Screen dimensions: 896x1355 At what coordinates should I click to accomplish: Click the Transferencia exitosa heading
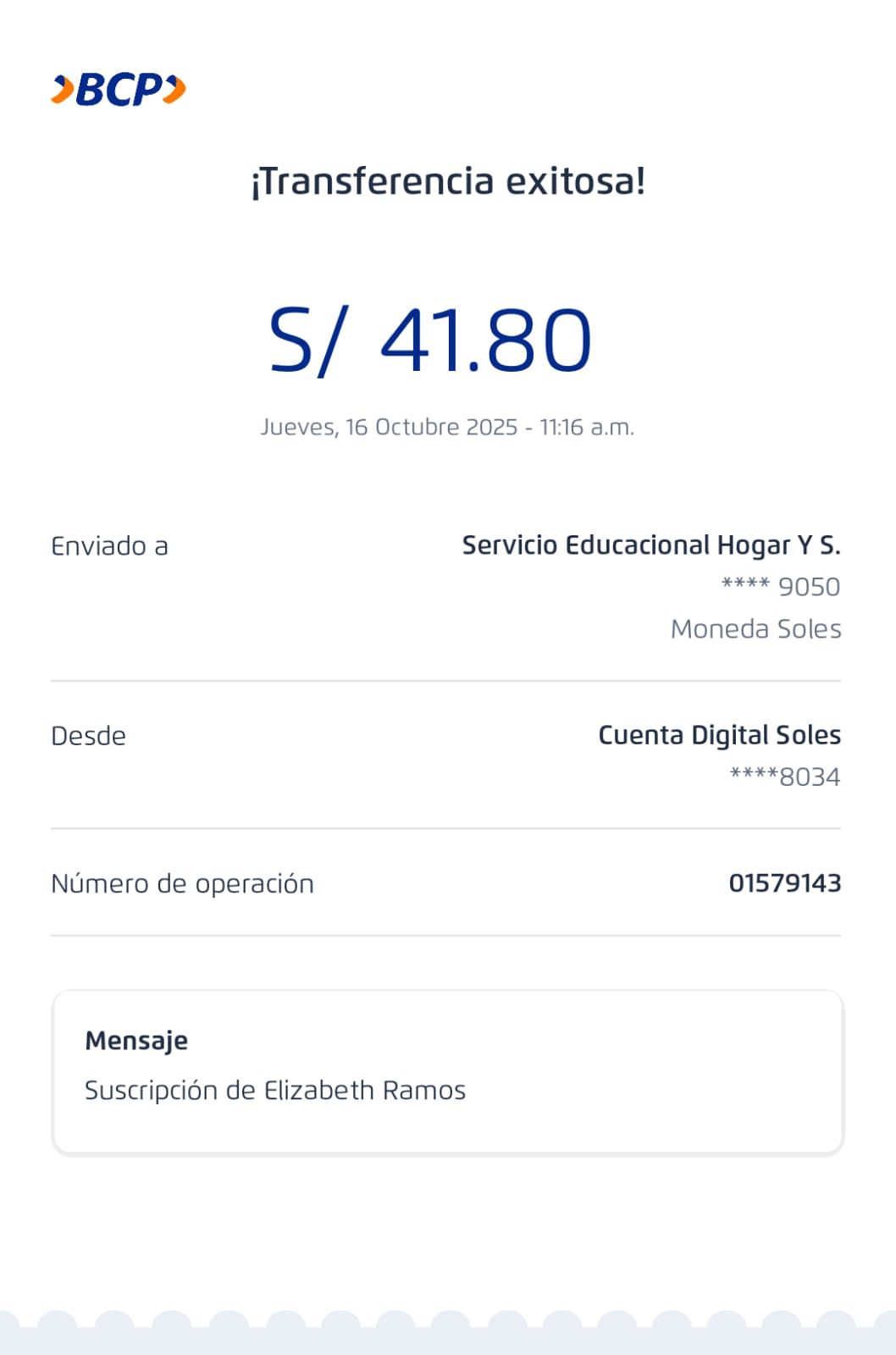tap(448, 181)
